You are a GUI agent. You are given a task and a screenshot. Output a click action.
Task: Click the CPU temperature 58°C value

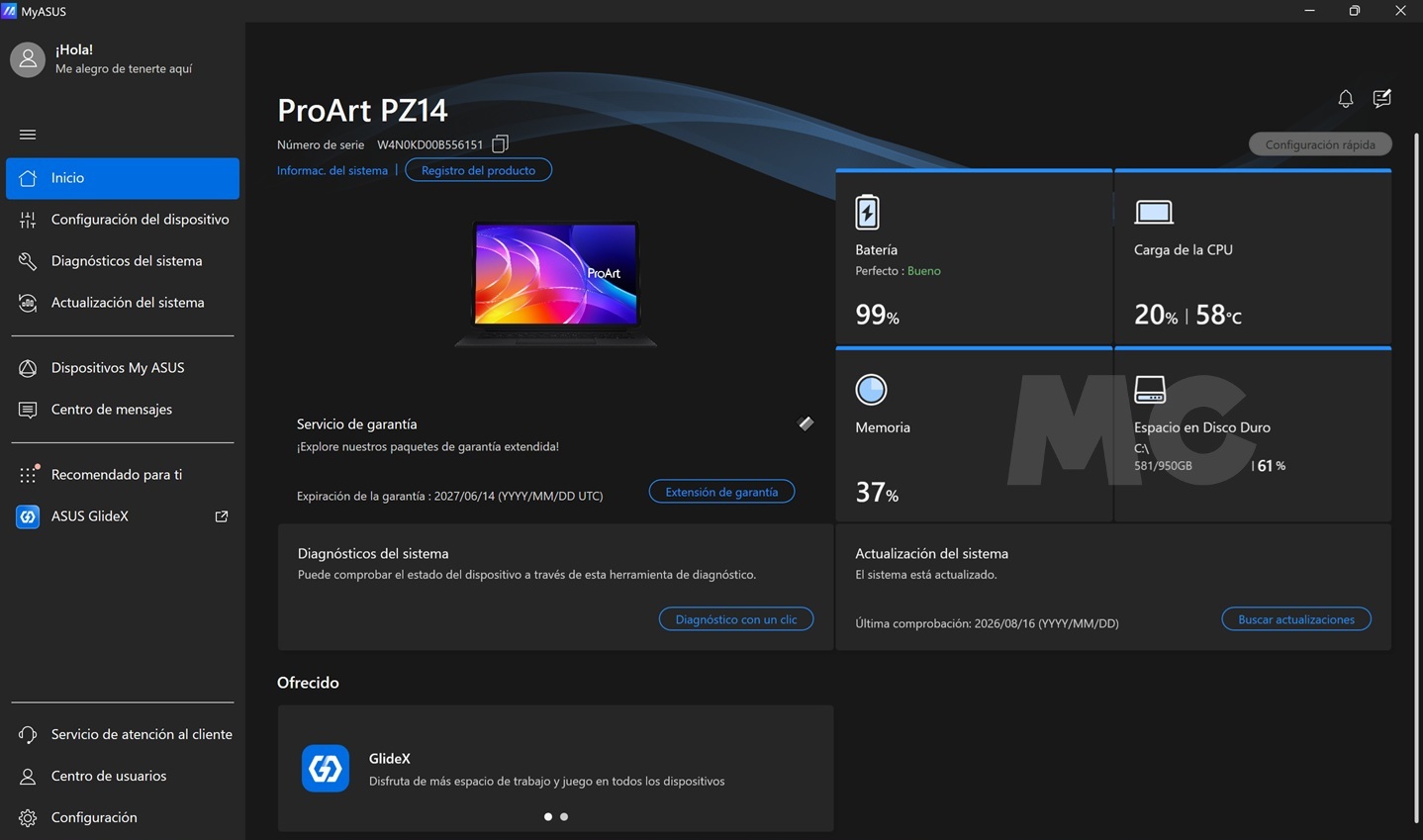(1219, 315)
